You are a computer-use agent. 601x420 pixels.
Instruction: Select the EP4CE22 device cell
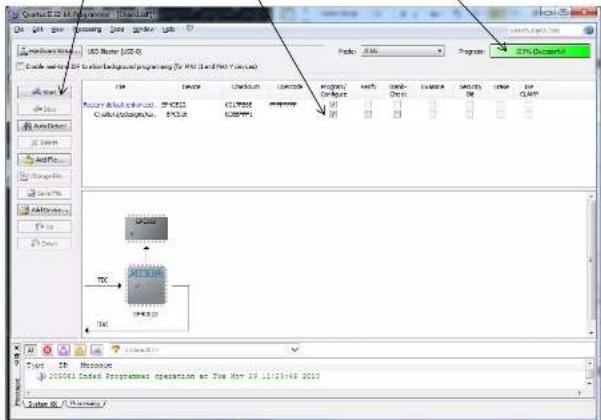click(174, 105)
